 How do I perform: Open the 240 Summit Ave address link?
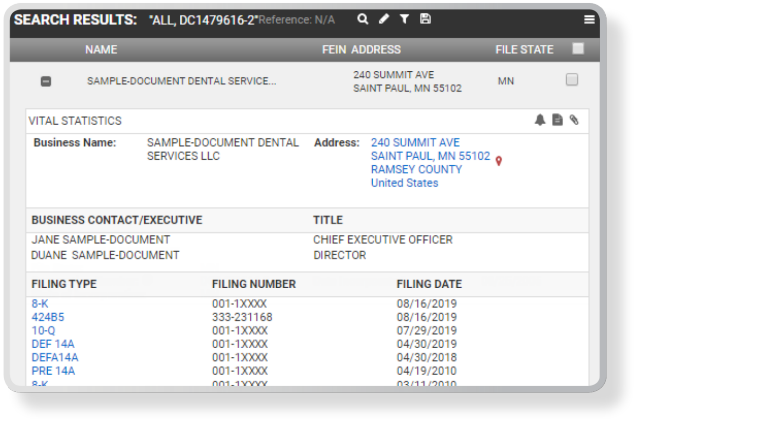pos(415,143)
